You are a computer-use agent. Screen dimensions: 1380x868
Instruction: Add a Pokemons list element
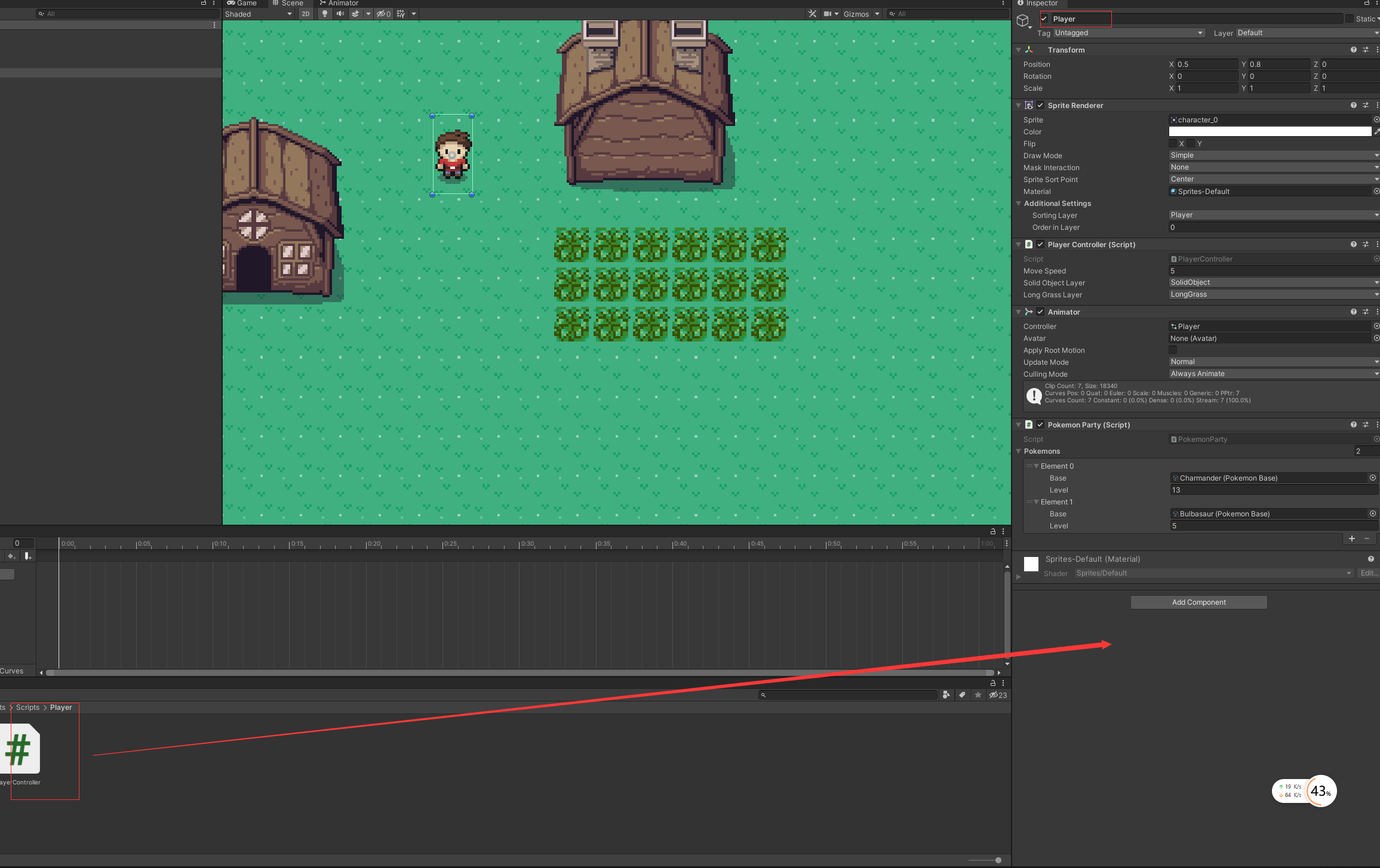(x=1352, y=538)
